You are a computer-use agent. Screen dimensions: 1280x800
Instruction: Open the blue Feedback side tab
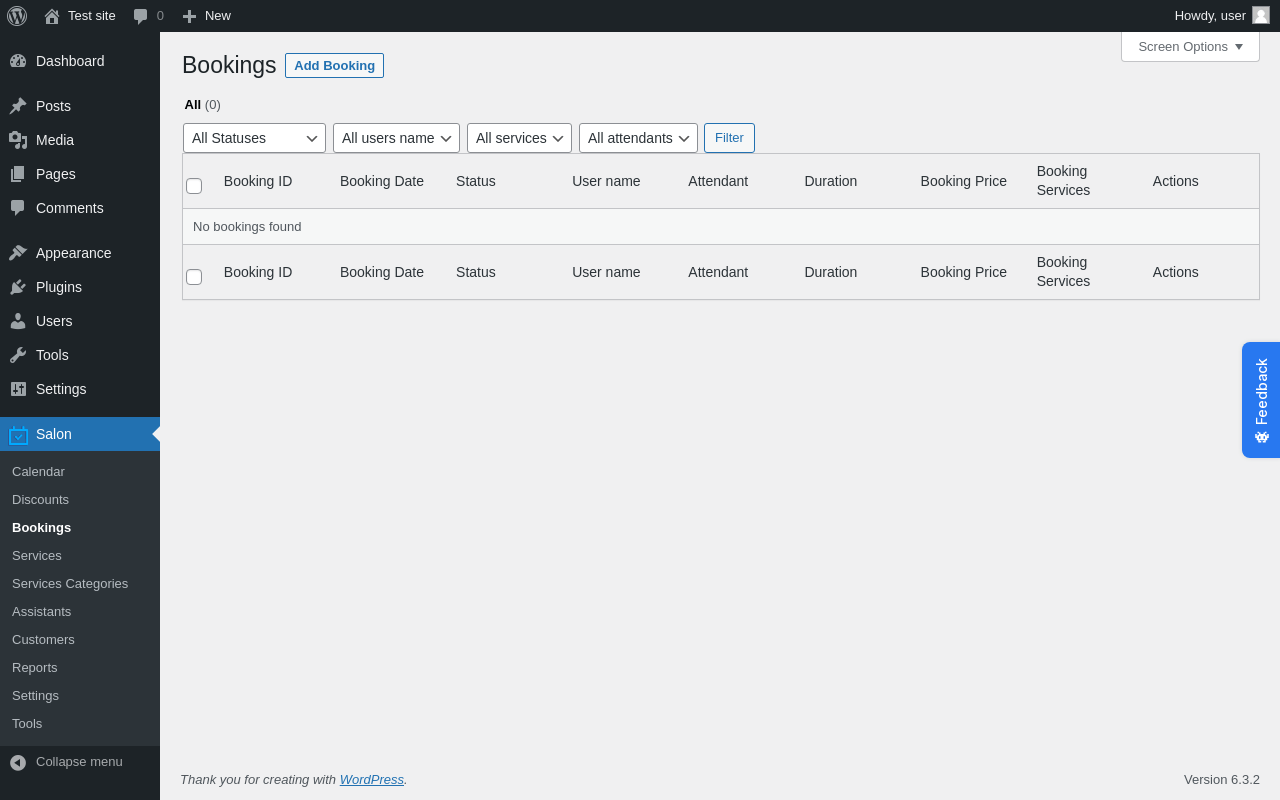[x=1261, y=400]
